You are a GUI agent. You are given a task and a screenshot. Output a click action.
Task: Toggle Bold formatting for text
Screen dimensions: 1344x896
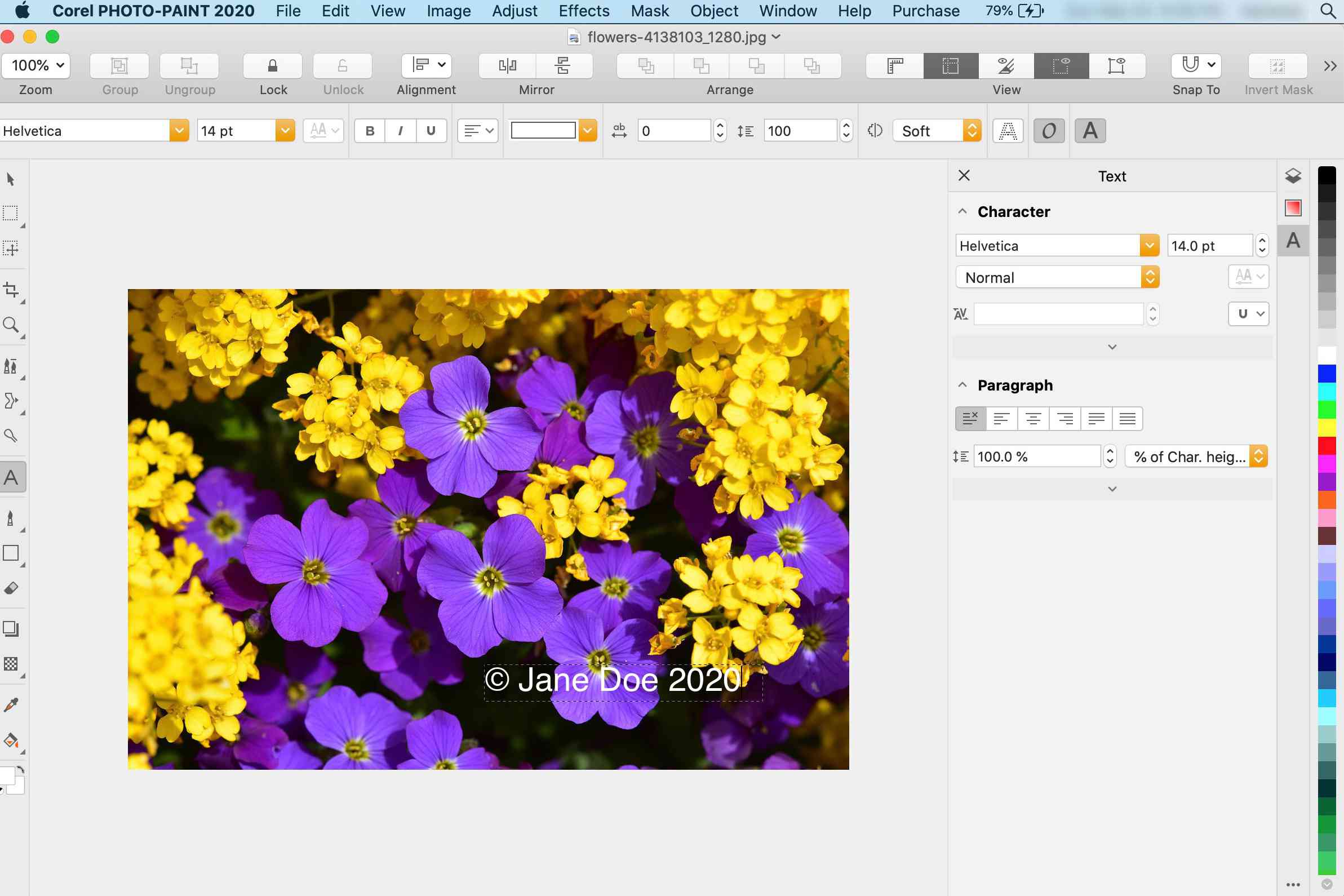click(369, 130)
